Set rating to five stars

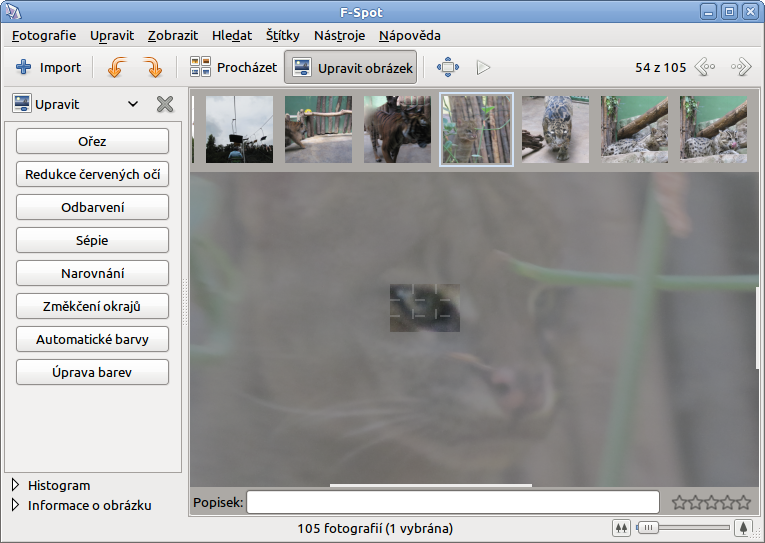click(x=744, y=502)
